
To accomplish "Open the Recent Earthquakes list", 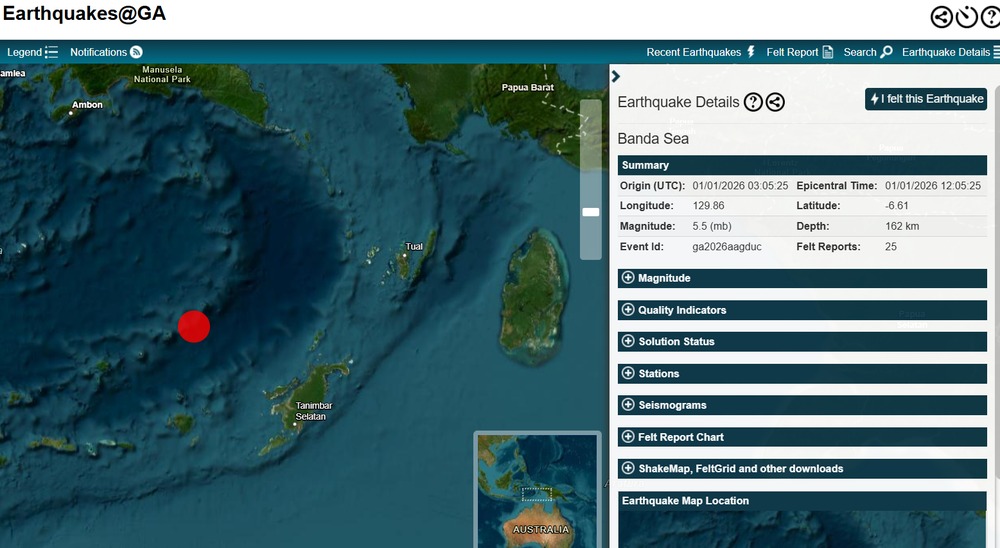I will 701,52.
